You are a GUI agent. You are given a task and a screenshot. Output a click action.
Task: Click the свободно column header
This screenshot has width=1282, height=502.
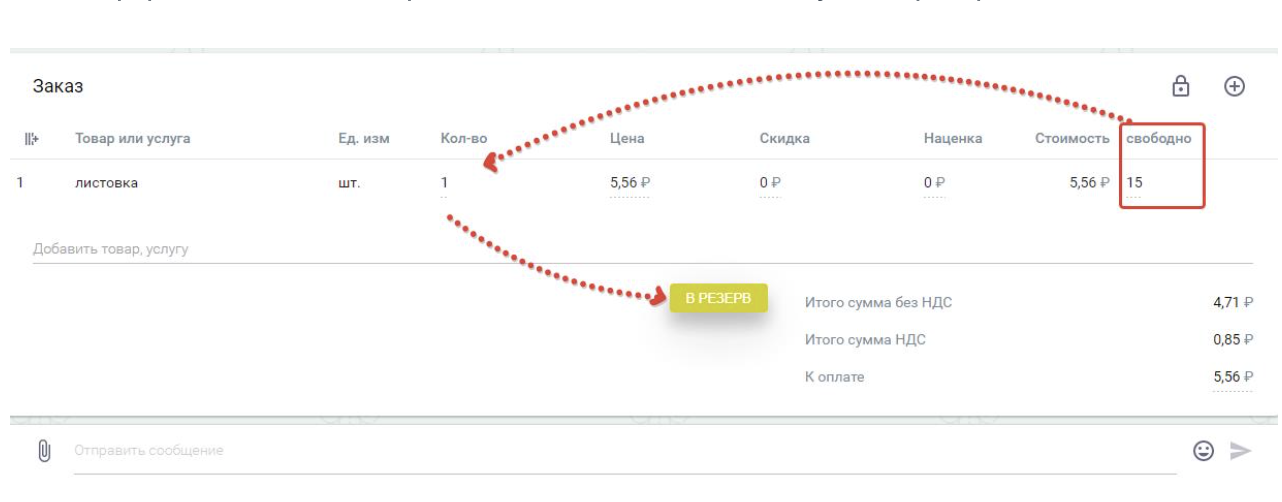click(1159, 139)
